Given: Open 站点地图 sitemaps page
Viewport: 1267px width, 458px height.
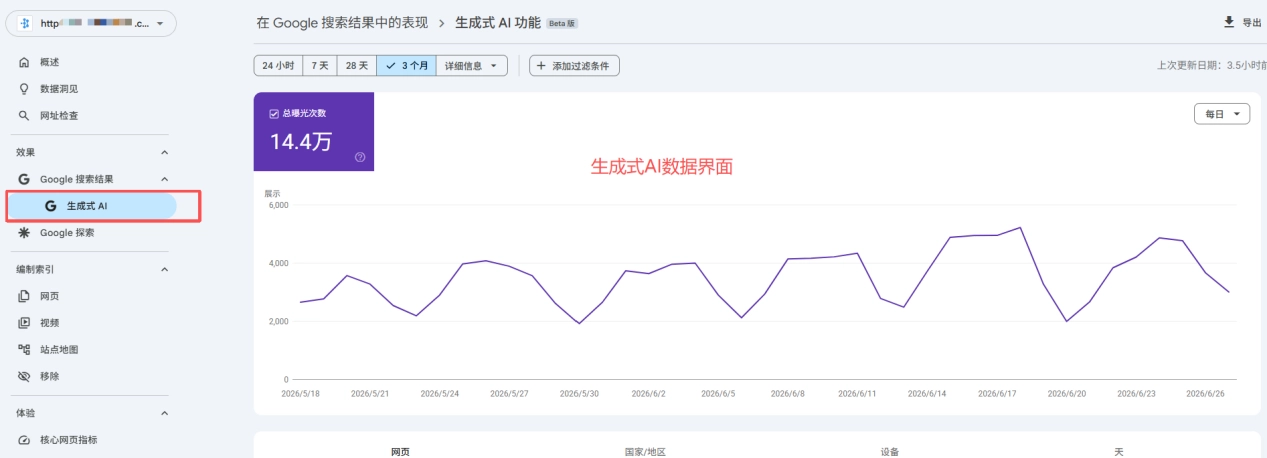Looking at the screenshot, I should click(59, 350).
